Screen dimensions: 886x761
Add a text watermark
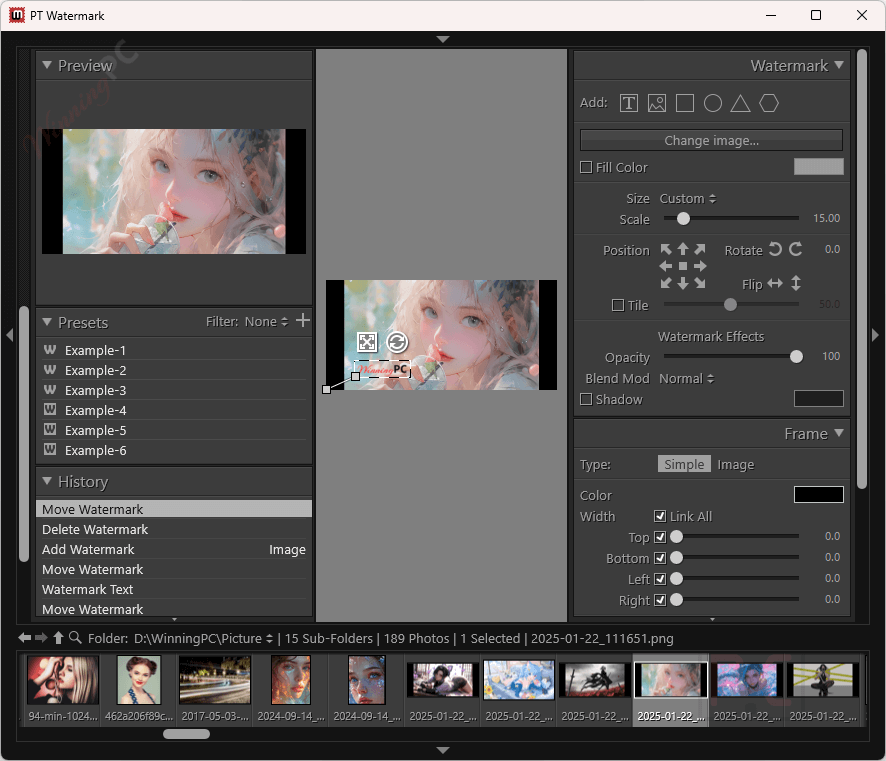point(628,103)
